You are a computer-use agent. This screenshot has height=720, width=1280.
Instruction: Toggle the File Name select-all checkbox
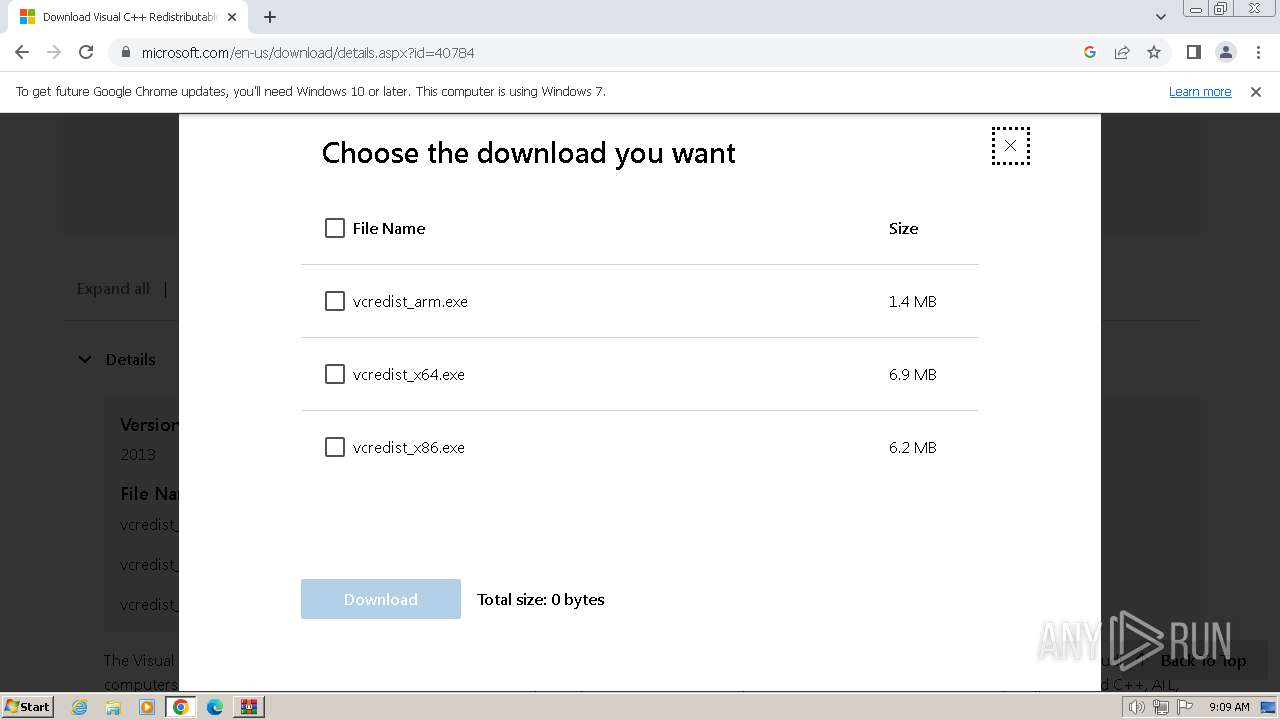335,228
